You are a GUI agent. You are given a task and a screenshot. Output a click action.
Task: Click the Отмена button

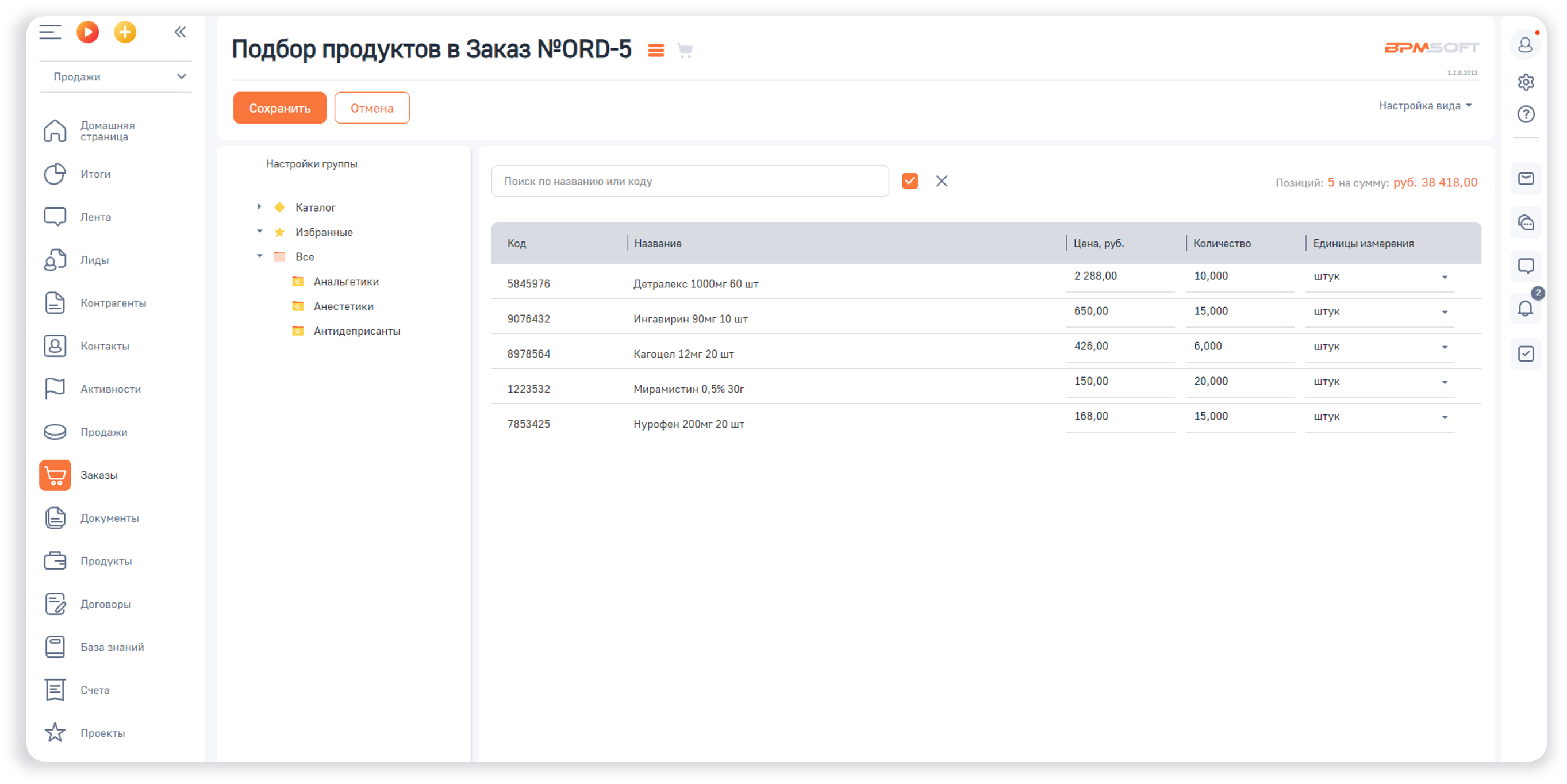[372, 108]
